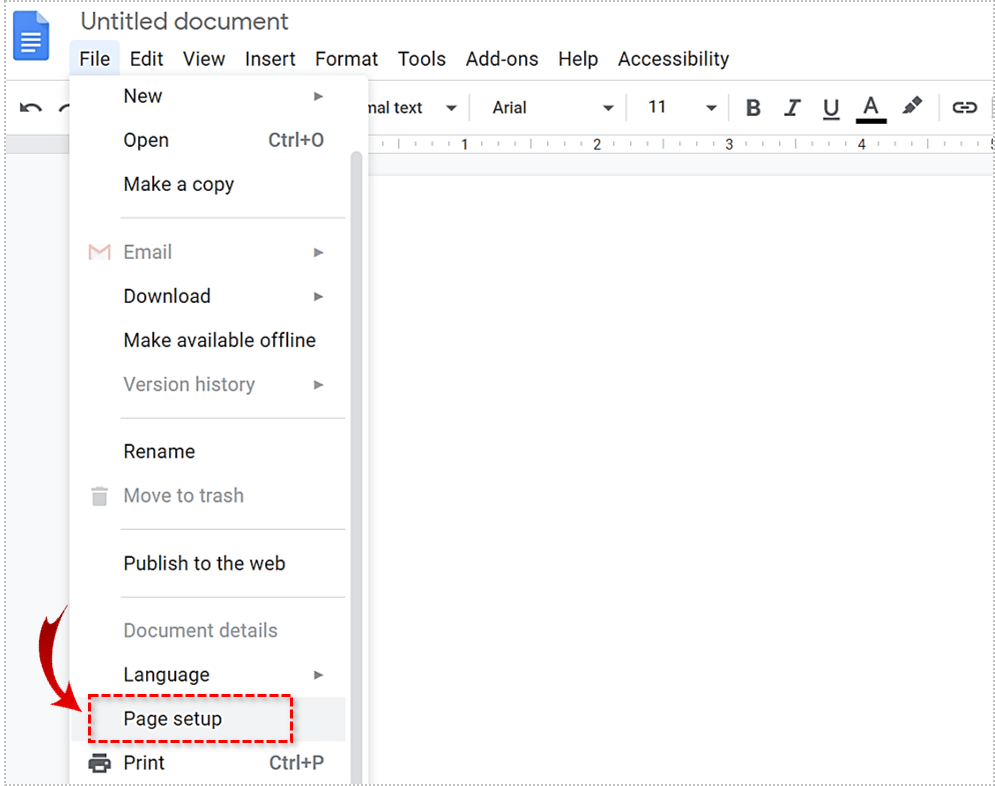Click the Google Docs home icon
Image resolution: width=995 pixels, height=786 pixels.
30,37
